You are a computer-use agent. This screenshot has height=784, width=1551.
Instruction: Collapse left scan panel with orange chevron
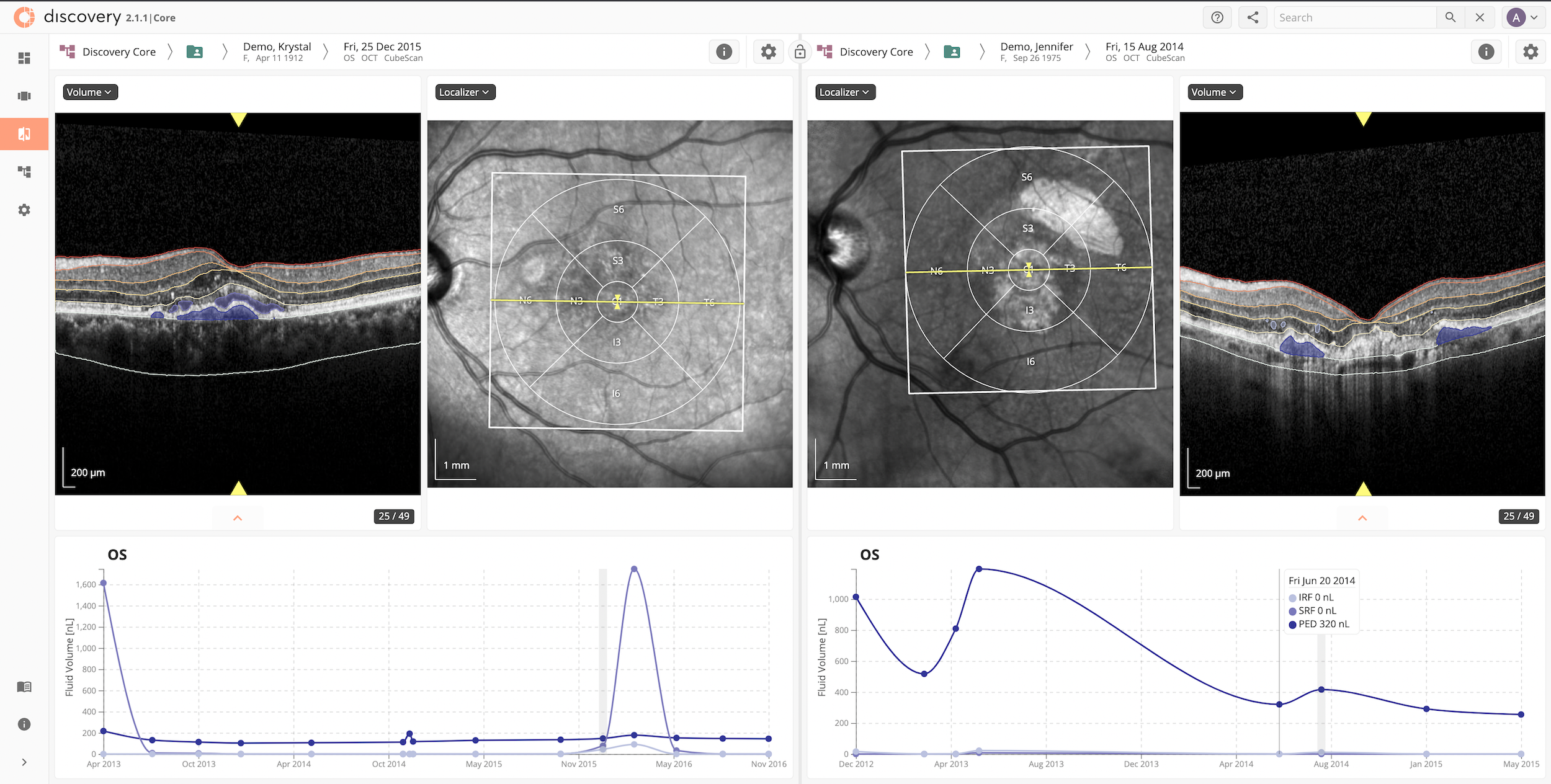[x=238, y=517]
